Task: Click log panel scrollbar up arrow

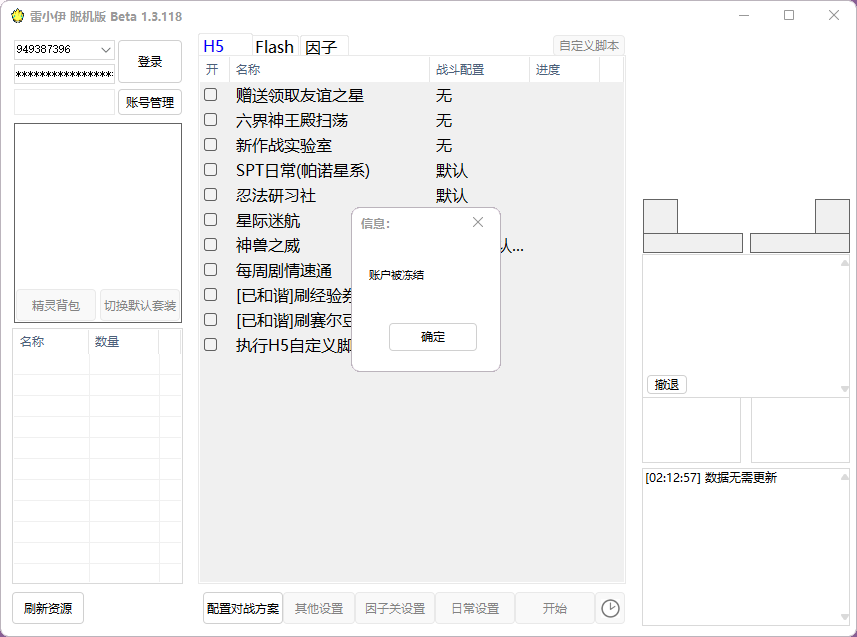Action: (x=844, y=477)
